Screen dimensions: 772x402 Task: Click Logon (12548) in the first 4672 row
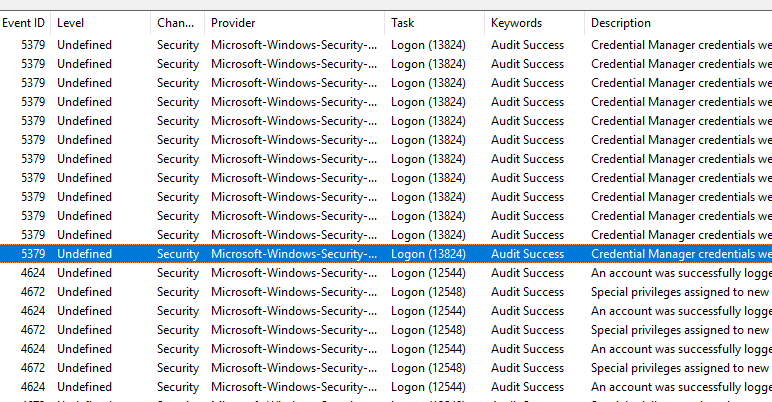coord(428,292)
